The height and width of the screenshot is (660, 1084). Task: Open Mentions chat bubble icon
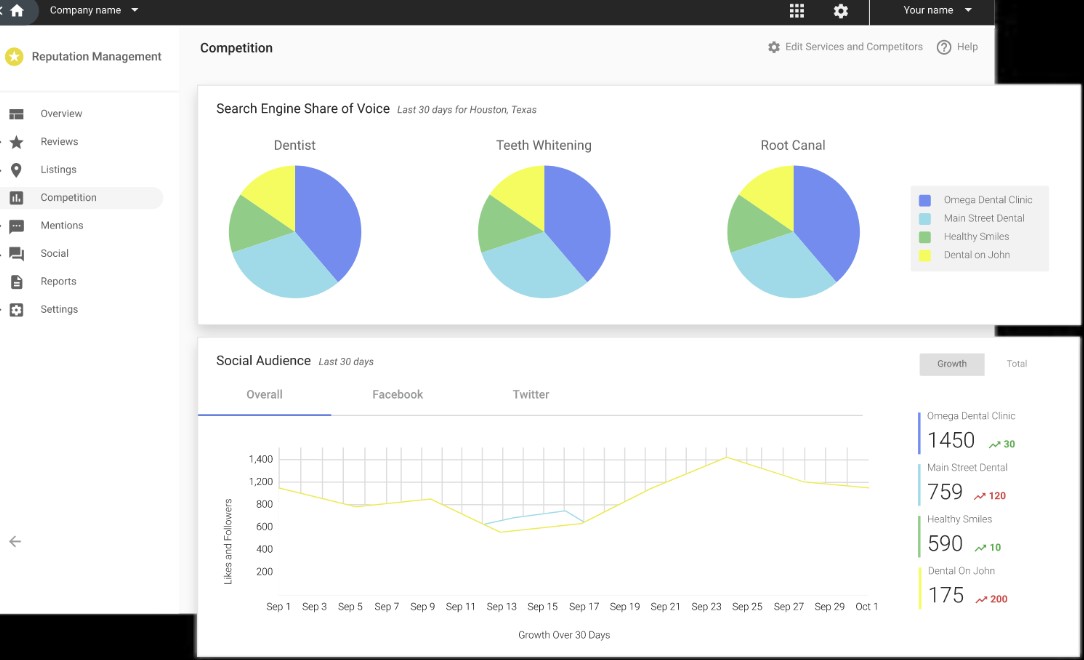[x=17, y=226]
